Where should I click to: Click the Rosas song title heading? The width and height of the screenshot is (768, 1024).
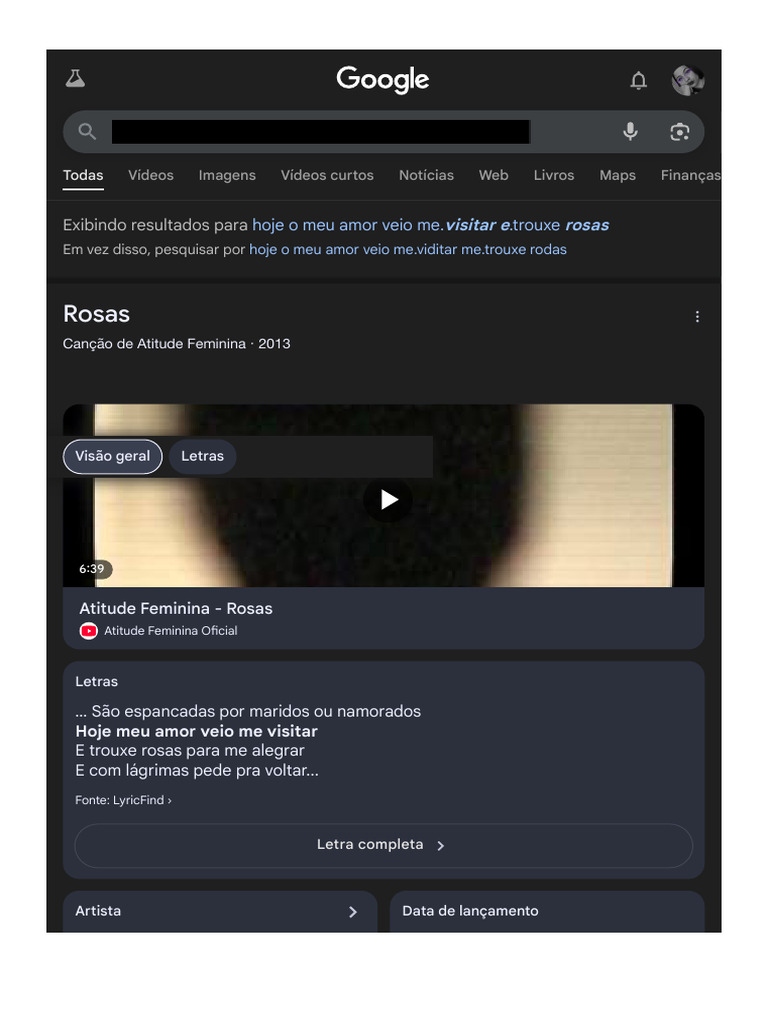[97, 314]
